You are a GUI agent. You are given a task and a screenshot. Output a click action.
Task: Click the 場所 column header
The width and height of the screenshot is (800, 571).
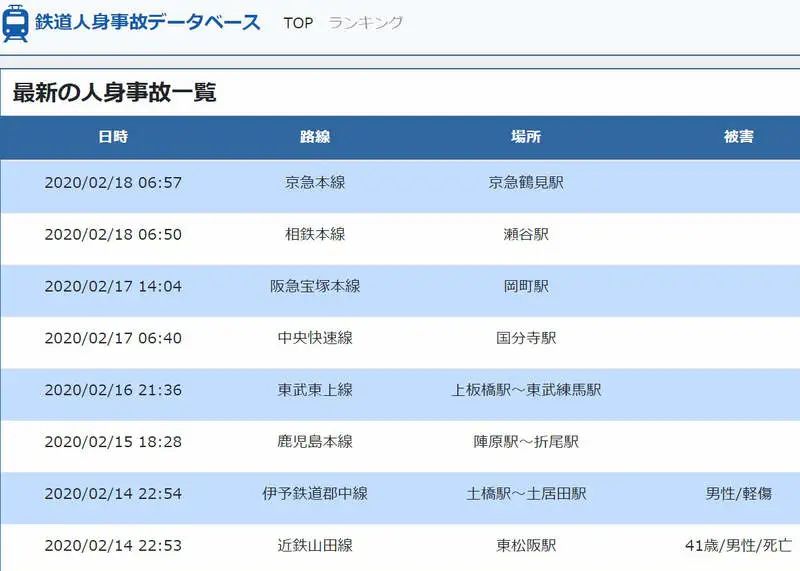[x=526, y=137]
